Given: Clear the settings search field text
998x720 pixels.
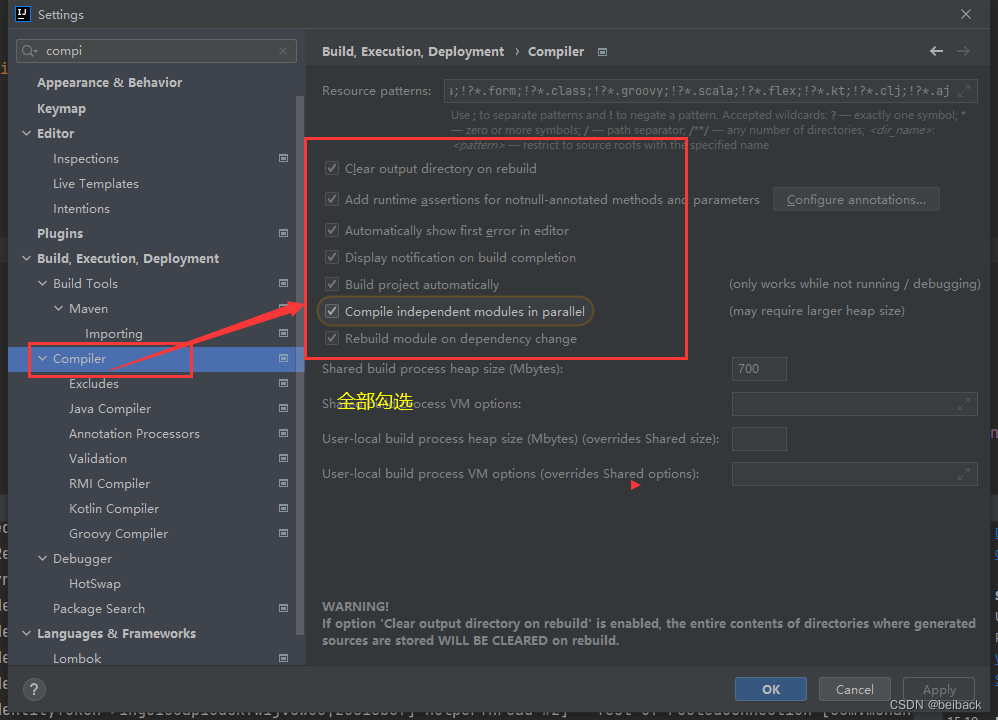Looking at the screenshot, I should click(283, 51).
